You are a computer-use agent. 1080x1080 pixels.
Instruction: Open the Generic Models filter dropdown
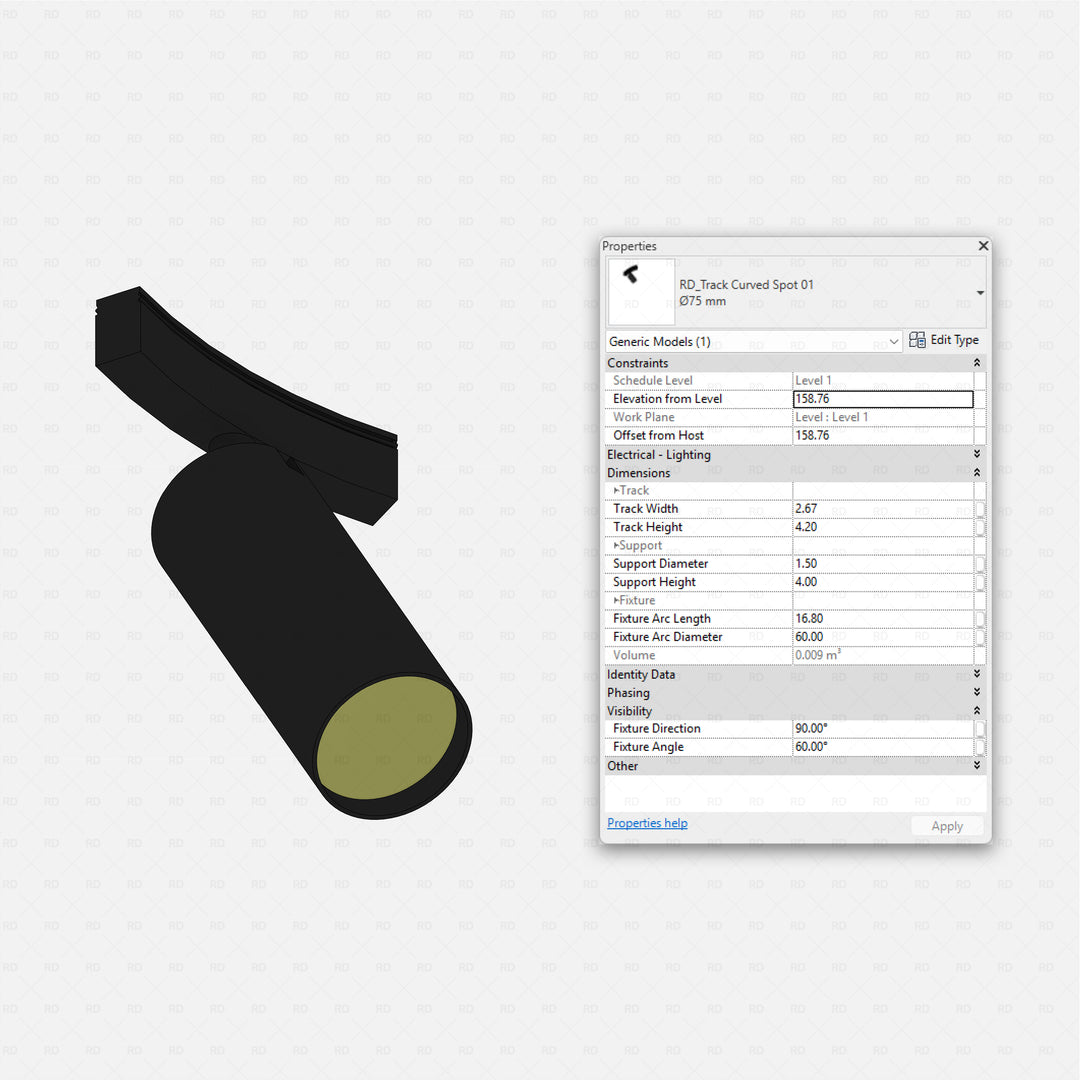click(x=896, y=341)
